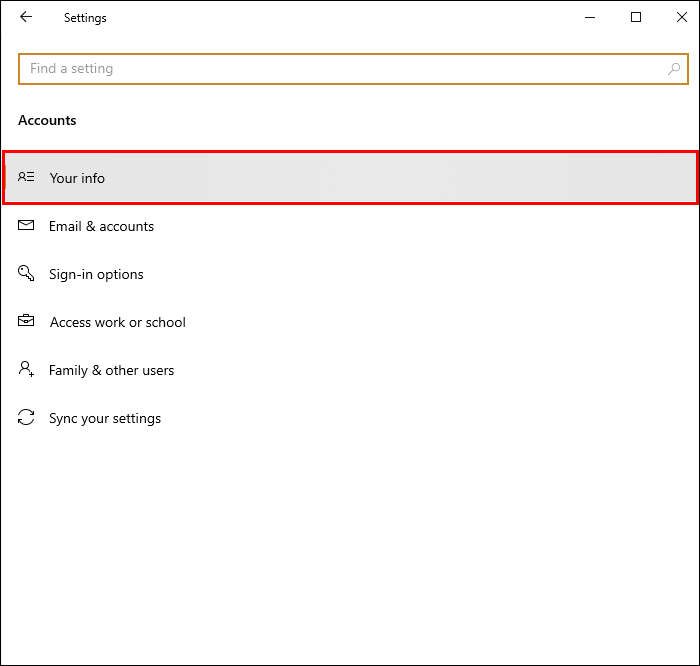Open the Your info menu item
Viewport: 700px width, 666px height.
pos(78,178)
